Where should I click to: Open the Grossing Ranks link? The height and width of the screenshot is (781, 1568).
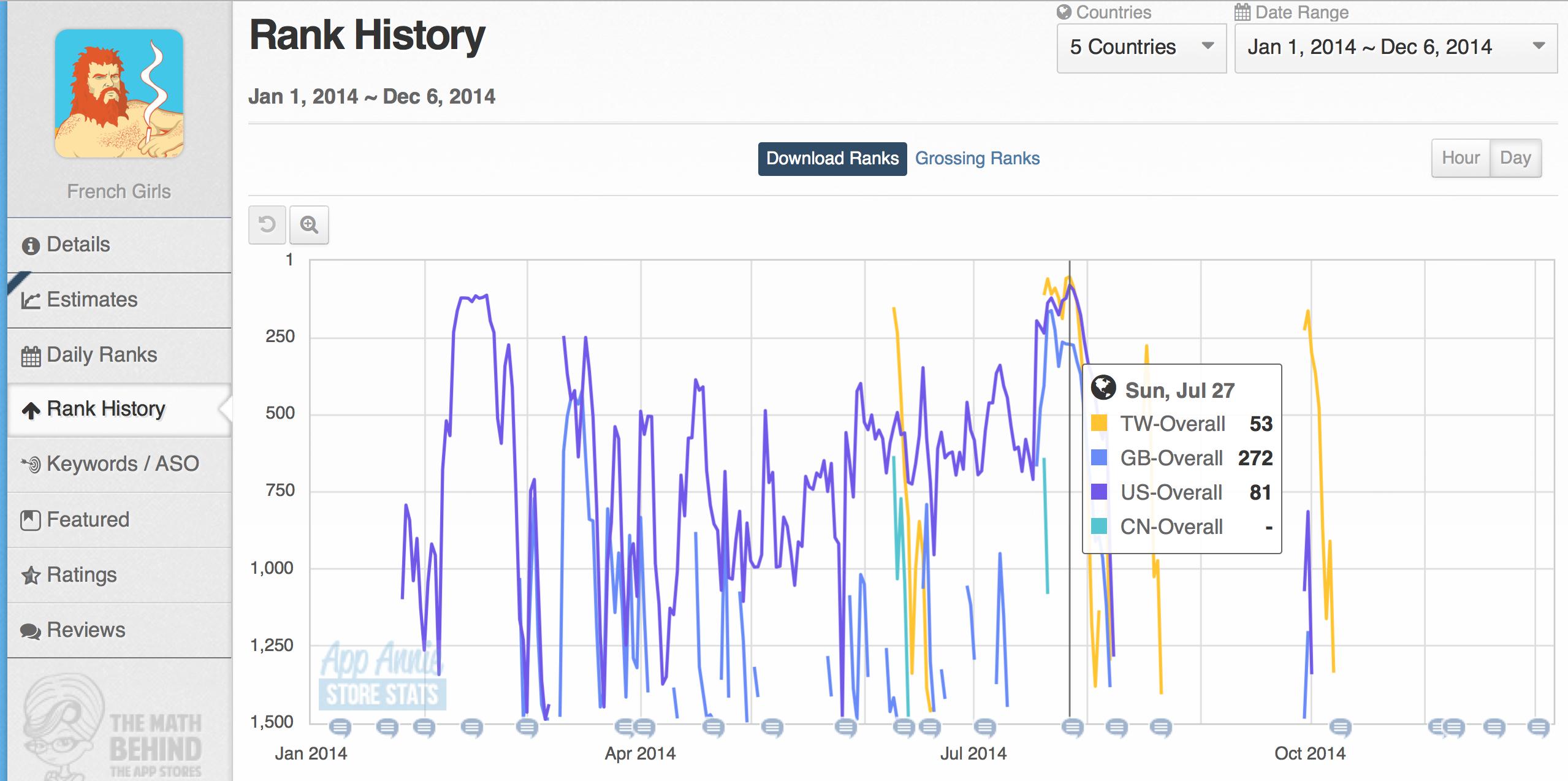[x=977, y=159]
